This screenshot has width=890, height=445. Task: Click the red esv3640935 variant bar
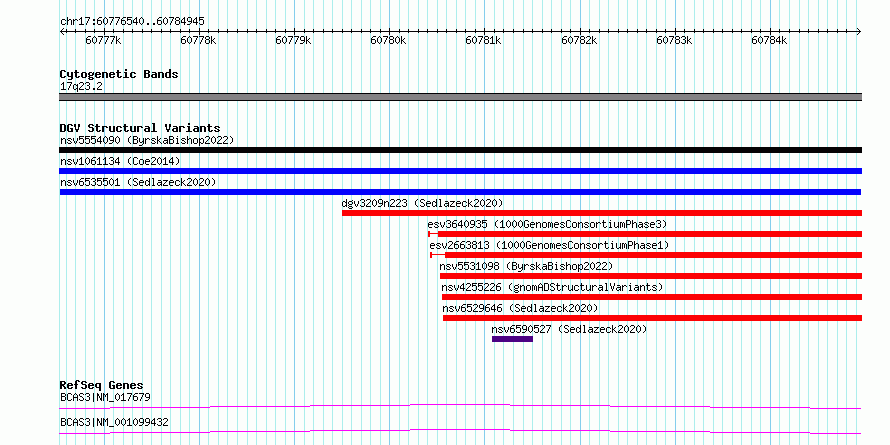[645, 234]
